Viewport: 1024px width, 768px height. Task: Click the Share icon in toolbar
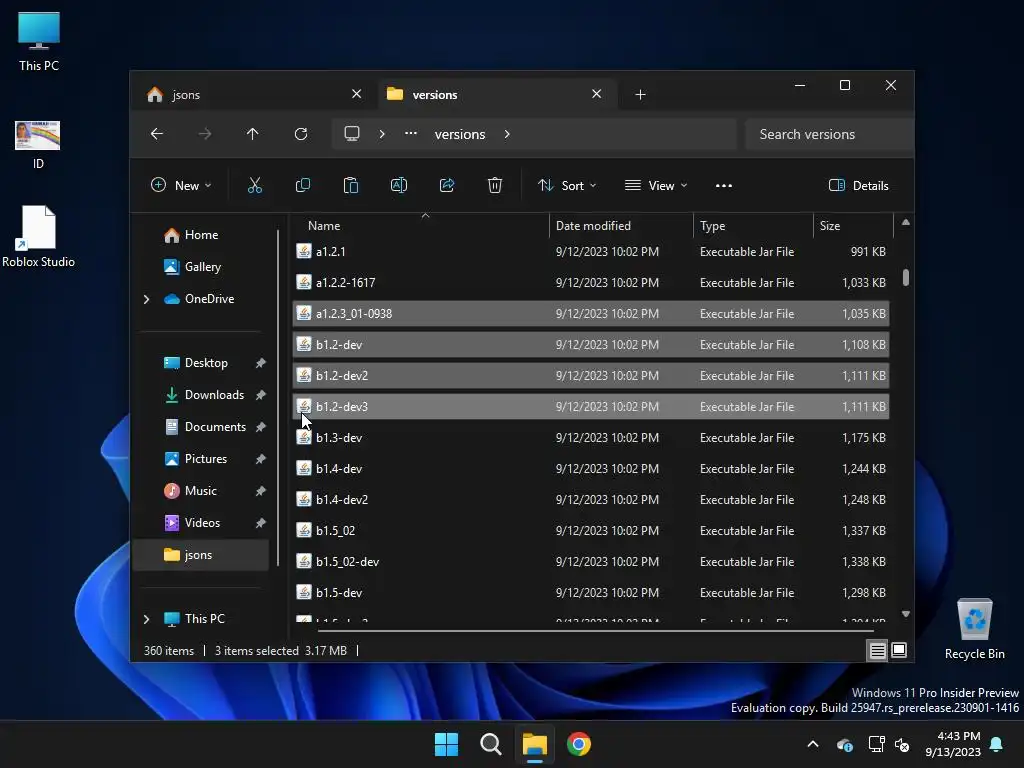click(x=447, y=185)
